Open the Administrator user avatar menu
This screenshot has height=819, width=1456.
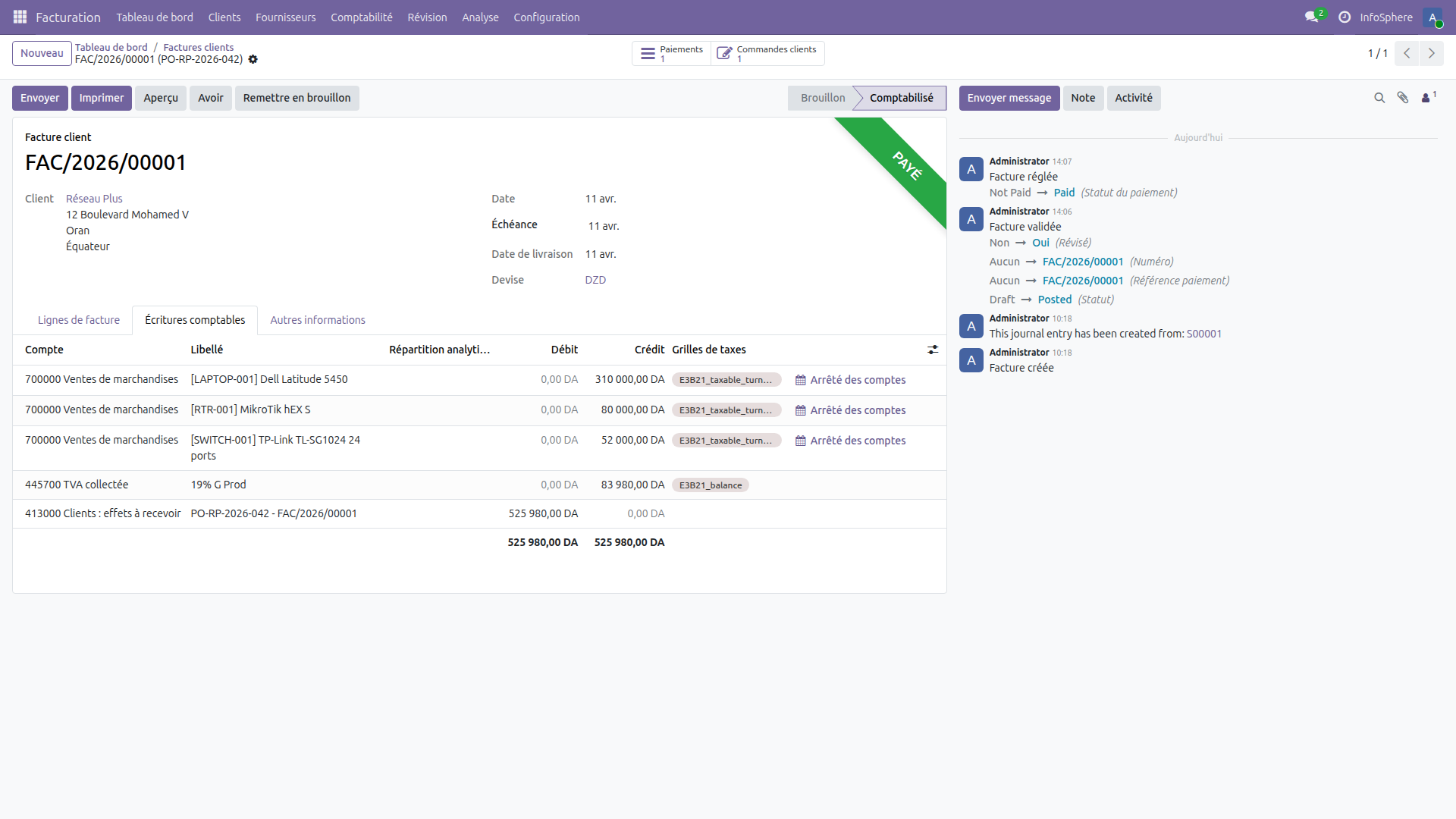pos(1432,17)
